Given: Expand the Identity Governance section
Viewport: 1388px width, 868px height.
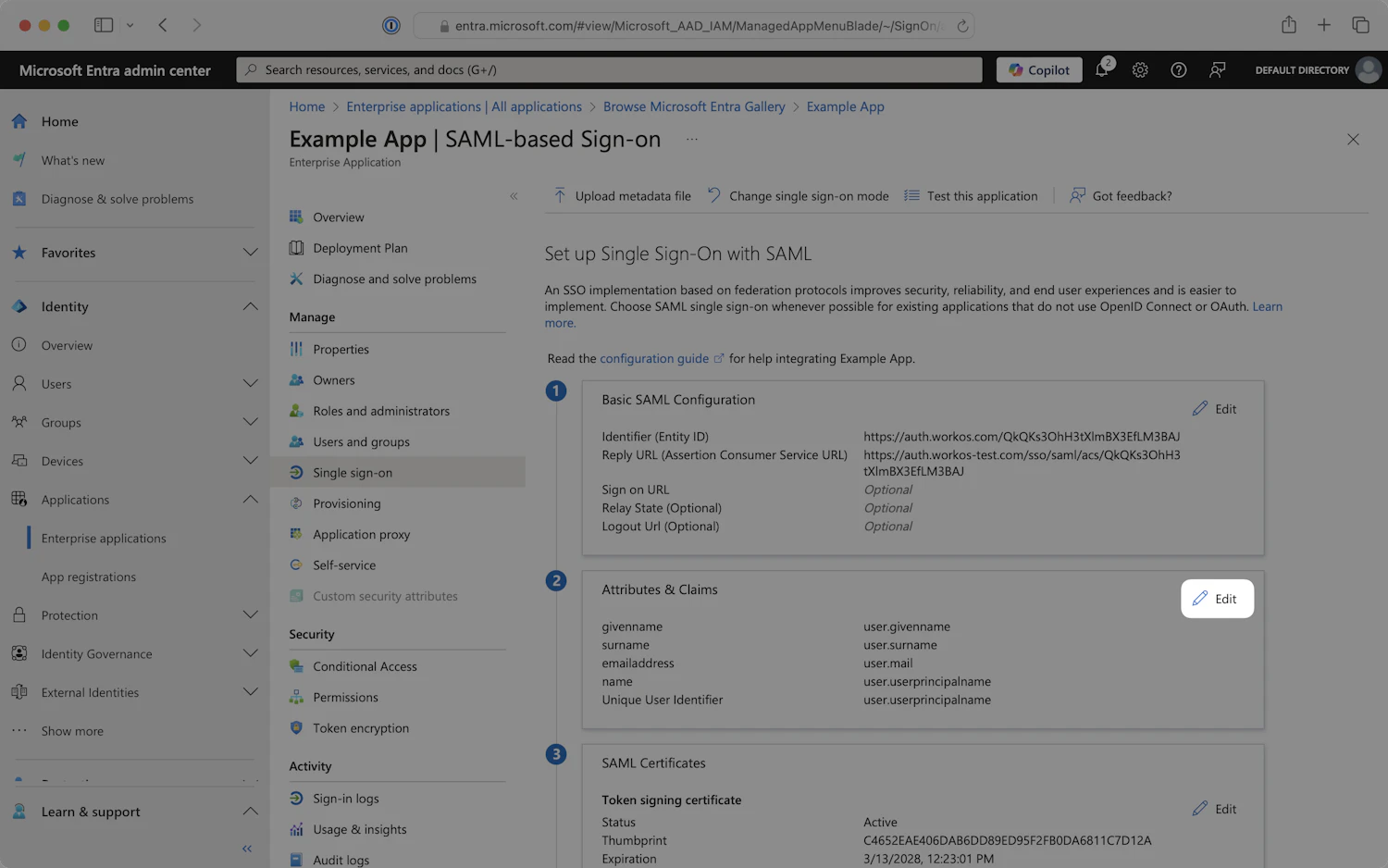Looking at the screenshot, I should [250, 653].
